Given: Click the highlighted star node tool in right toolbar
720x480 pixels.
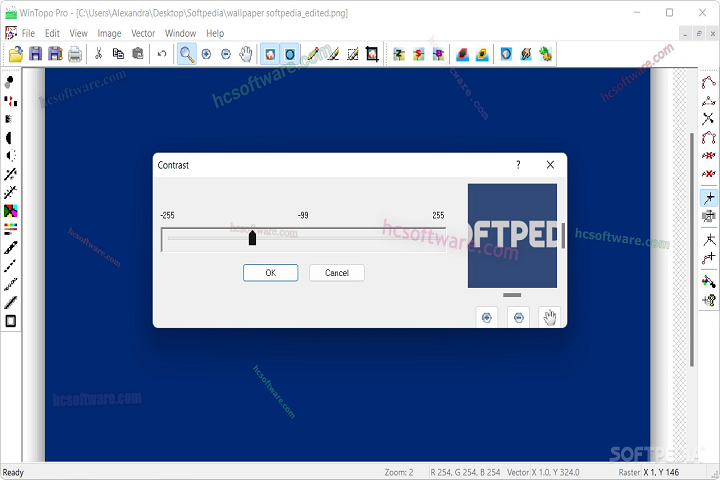Looking at the screenshot, I should (x=709, y=198).
